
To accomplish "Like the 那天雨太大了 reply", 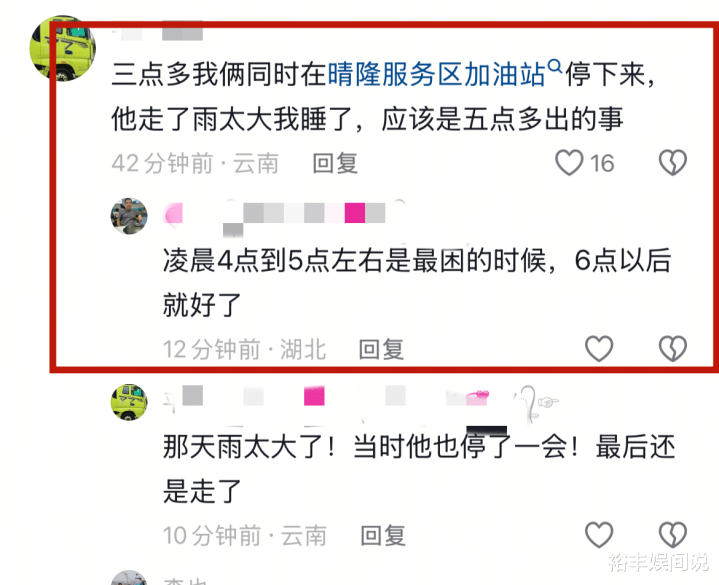I will pyautogui.click(x=599, y=535).
